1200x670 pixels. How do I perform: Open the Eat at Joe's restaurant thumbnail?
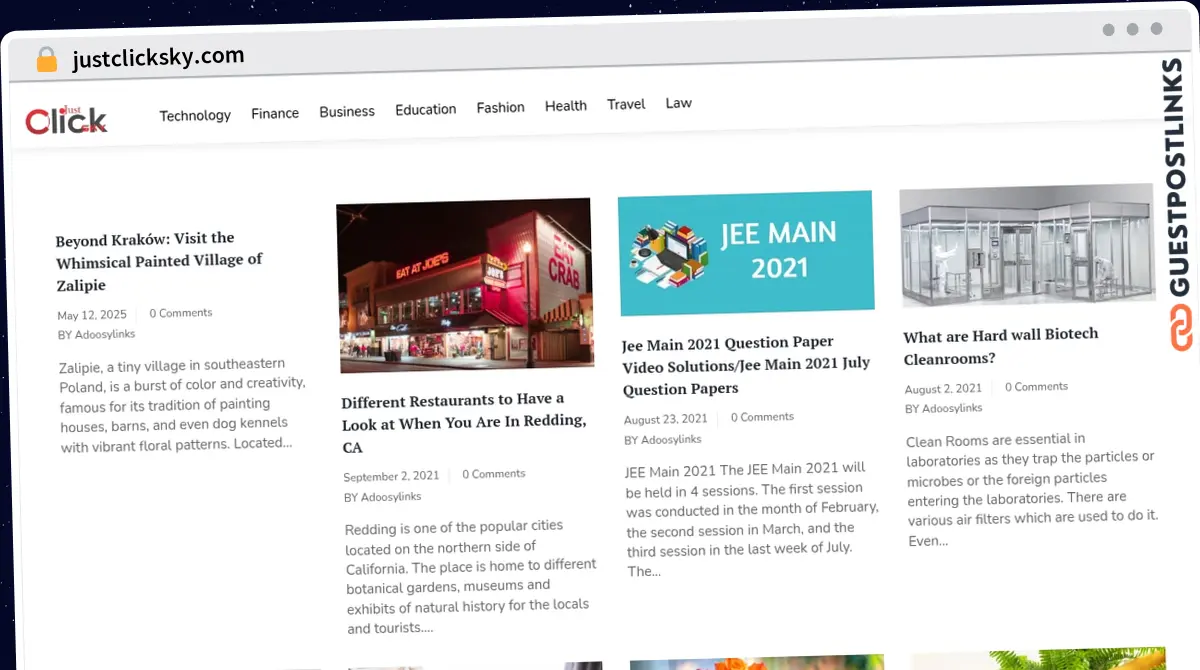(465, 284)
